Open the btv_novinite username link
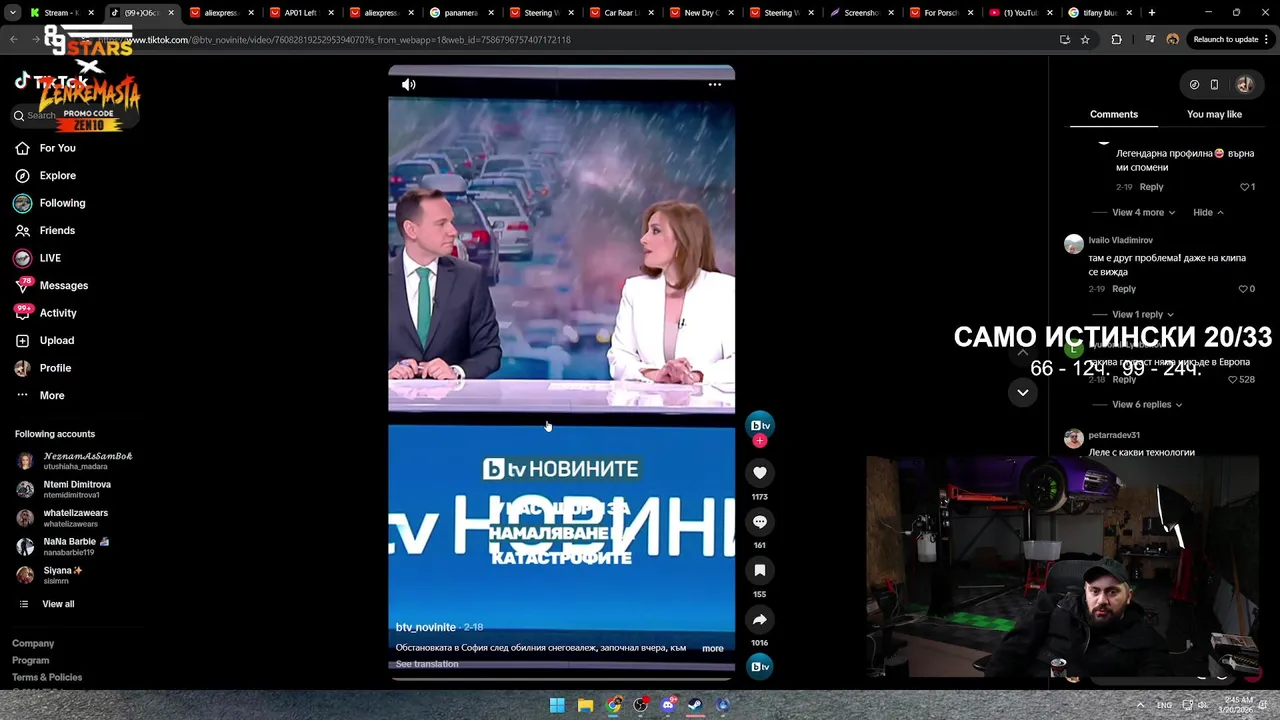The width and height of the screenshot is (1280, 720). 426,627
